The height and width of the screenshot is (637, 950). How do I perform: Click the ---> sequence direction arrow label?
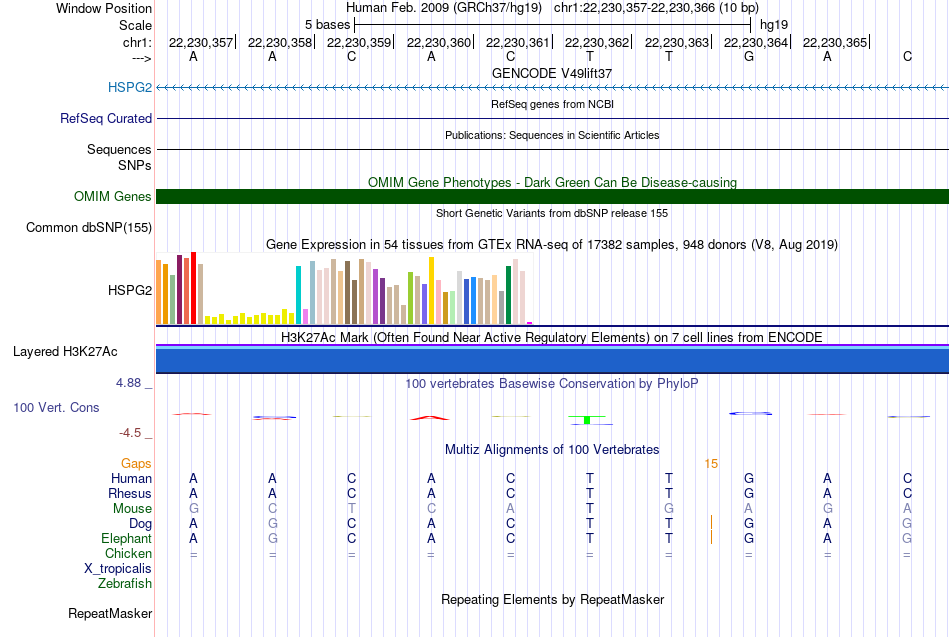[142, 58]
